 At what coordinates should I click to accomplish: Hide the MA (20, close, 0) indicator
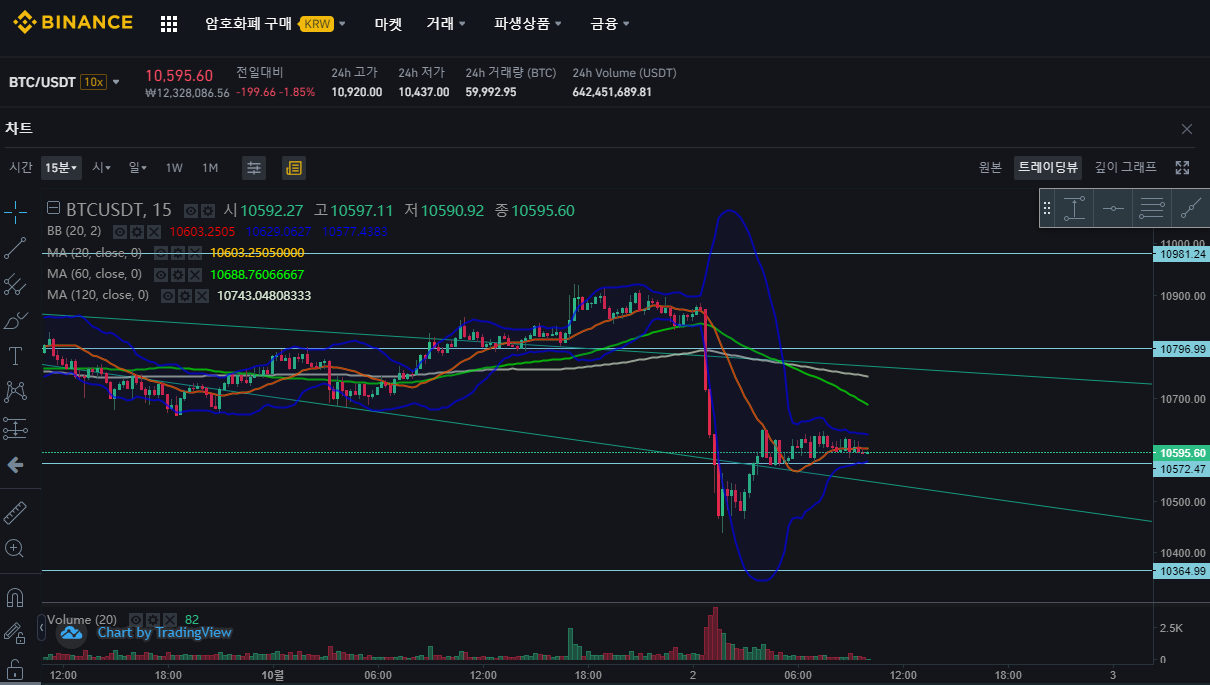pyautogui.click(x=161, y=253)
